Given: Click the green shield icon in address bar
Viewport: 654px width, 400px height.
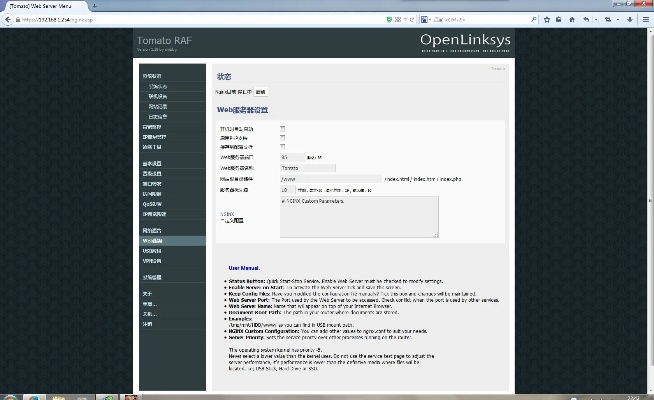Looking at the screenshot, I should click(389, 19).
